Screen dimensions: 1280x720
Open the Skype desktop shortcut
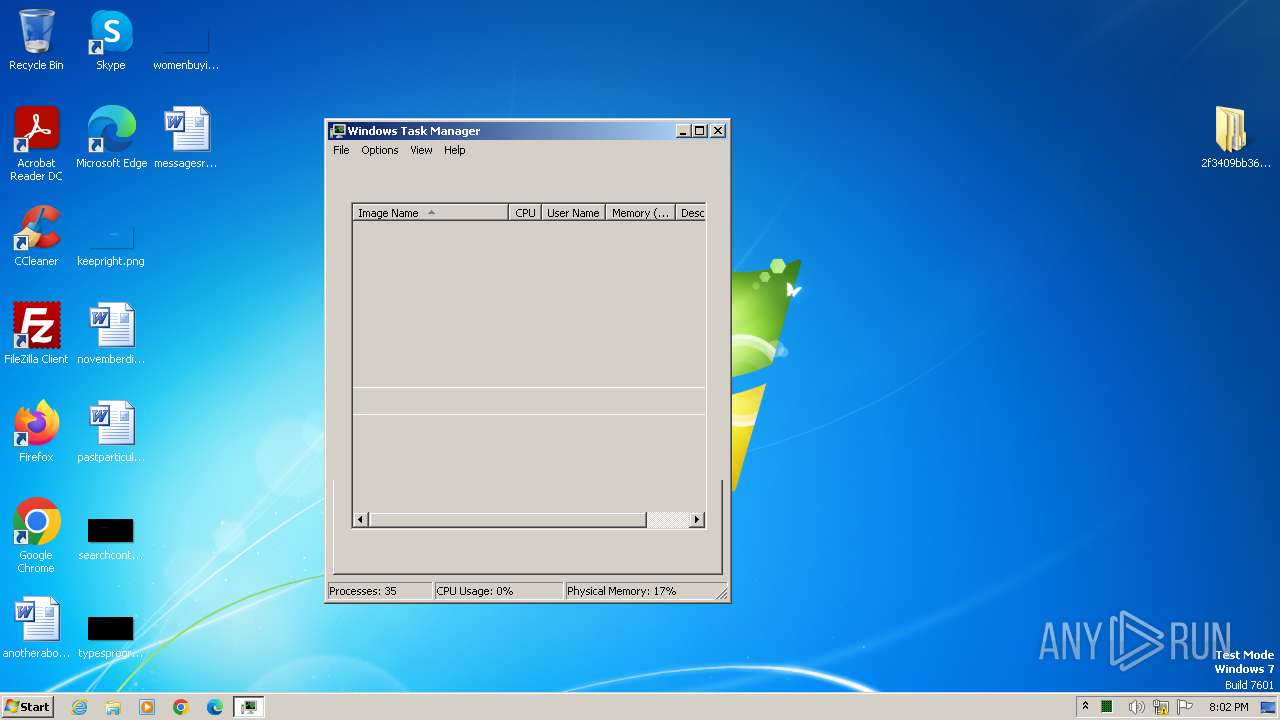coord(111,40)
